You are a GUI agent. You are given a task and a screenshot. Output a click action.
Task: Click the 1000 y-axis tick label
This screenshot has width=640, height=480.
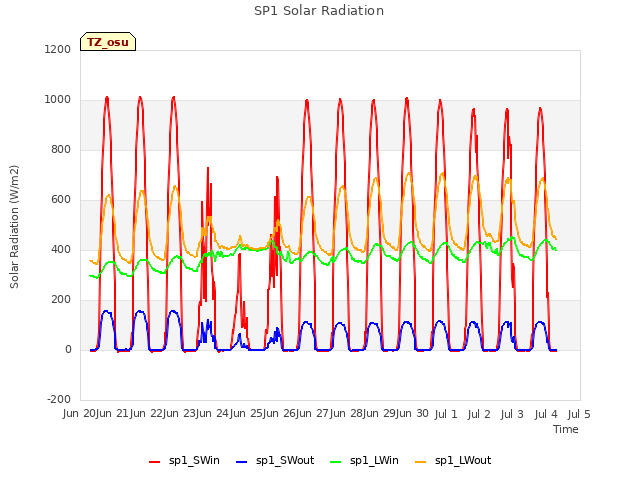pos(58,100)
